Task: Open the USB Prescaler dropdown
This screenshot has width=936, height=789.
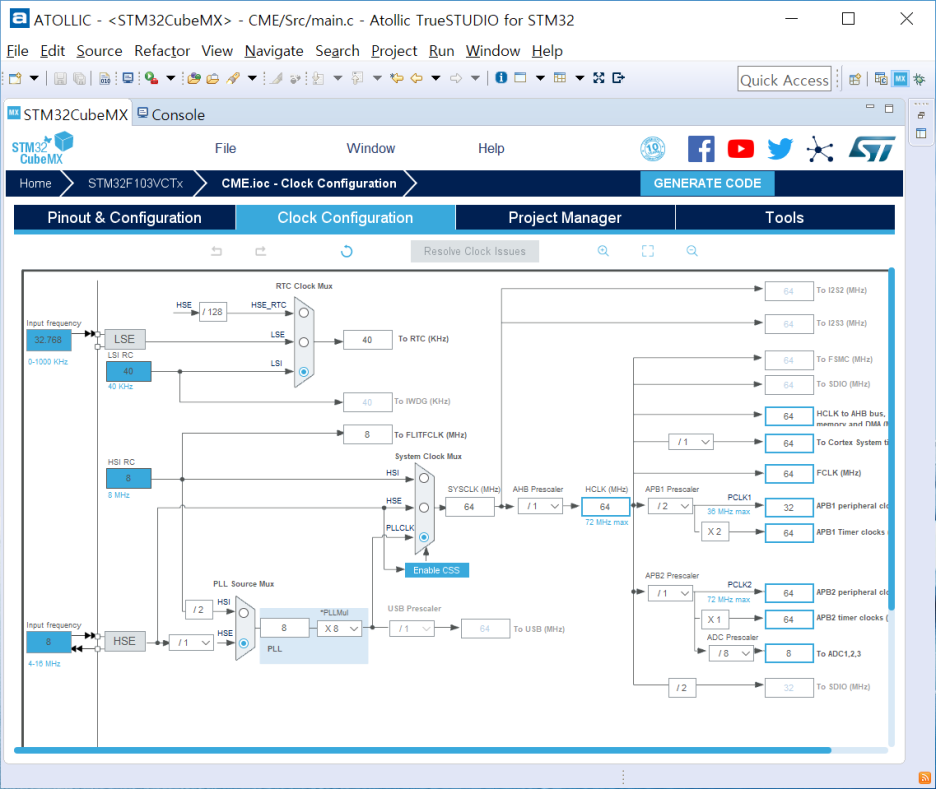Action: click(412, 628)
